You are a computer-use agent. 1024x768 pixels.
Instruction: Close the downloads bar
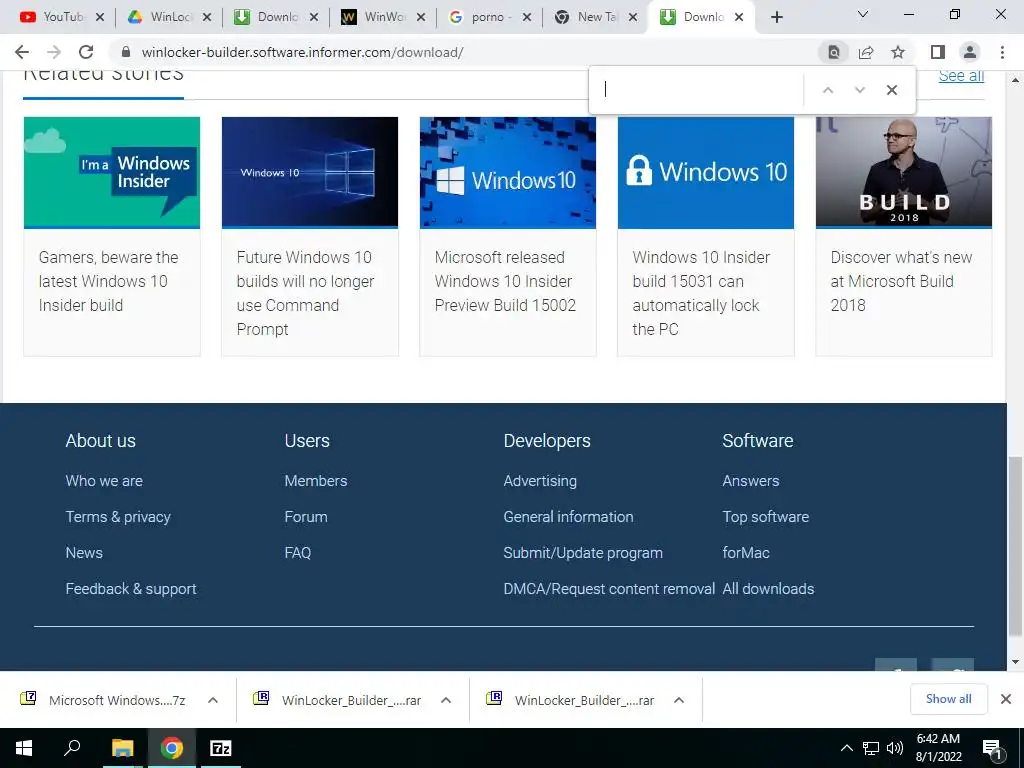tap(1006, 699)
